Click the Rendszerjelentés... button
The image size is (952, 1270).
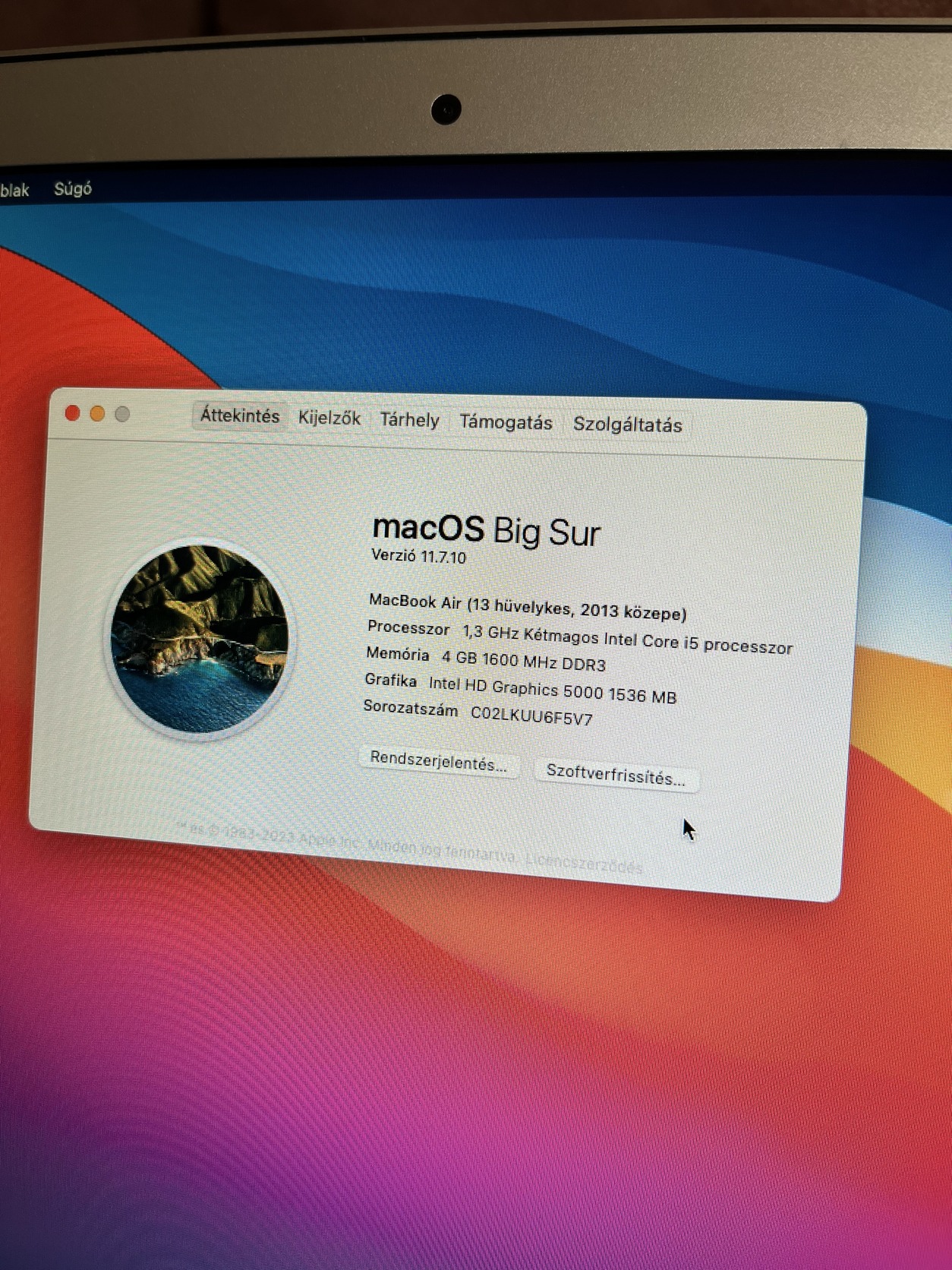[x=438, y=761]
